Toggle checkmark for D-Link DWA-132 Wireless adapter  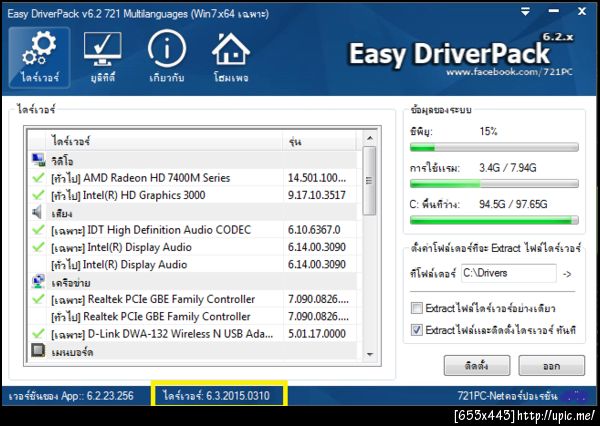click(x=38, y=333)
